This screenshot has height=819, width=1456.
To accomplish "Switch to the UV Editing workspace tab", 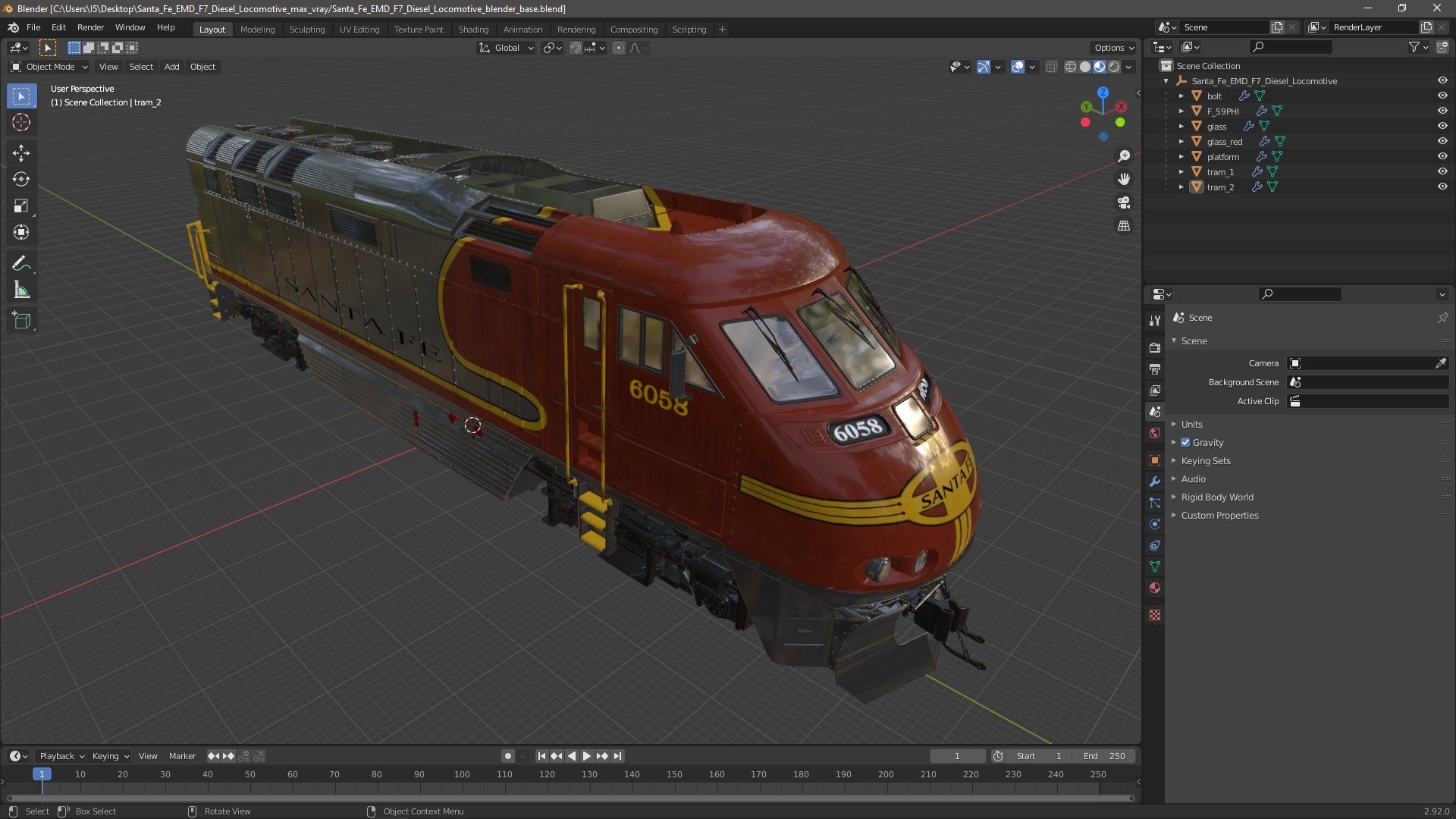I will click(359, 30).
